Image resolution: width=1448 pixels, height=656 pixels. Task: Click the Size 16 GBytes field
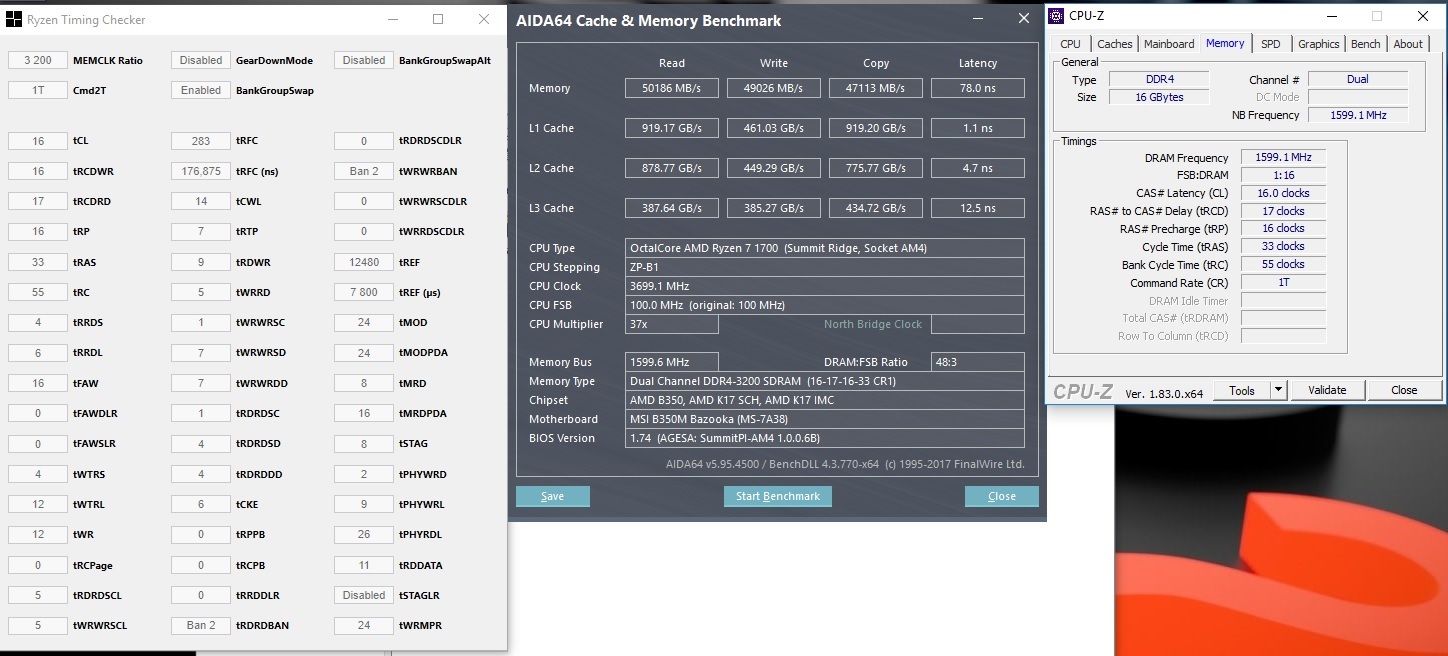1160,97
